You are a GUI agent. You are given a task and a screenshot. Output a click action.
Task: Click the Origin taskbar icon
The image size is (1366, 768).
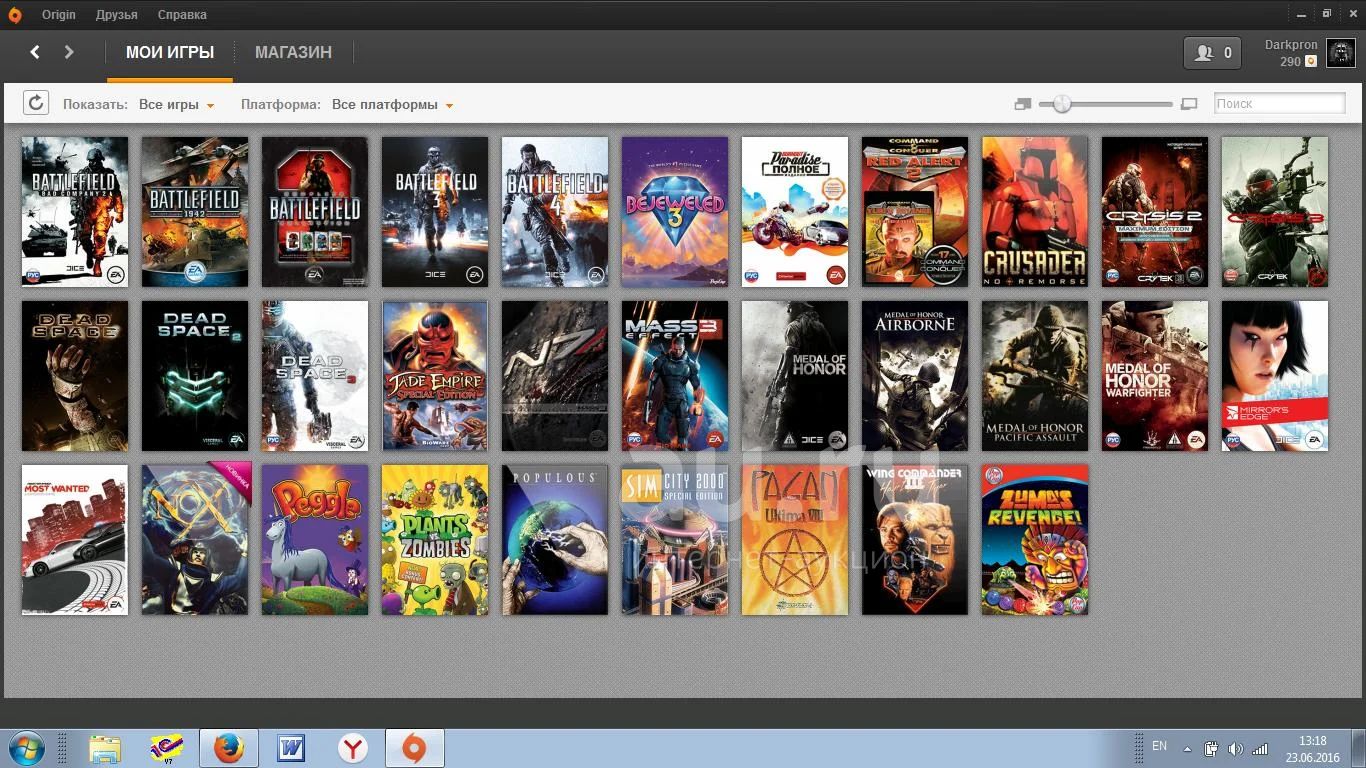[414, 748]
